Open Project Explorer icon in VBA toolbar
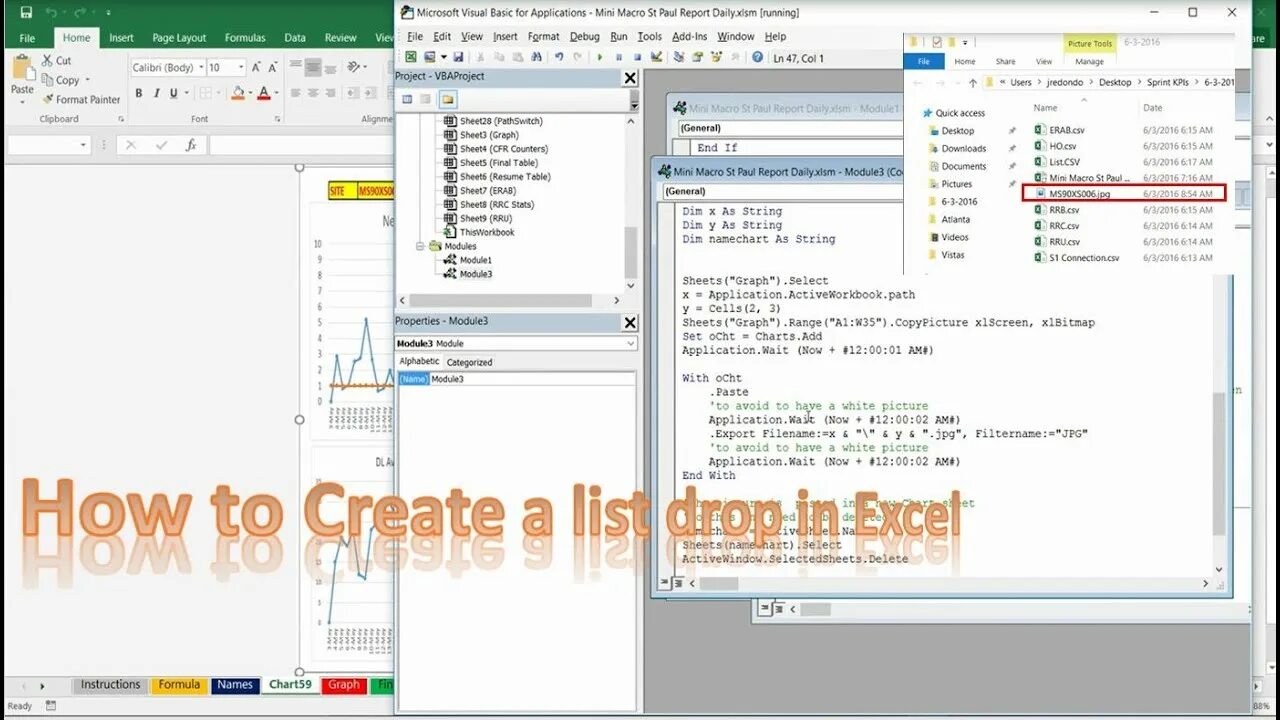The width and height of the screenshot is (1280, 720). 679,57
